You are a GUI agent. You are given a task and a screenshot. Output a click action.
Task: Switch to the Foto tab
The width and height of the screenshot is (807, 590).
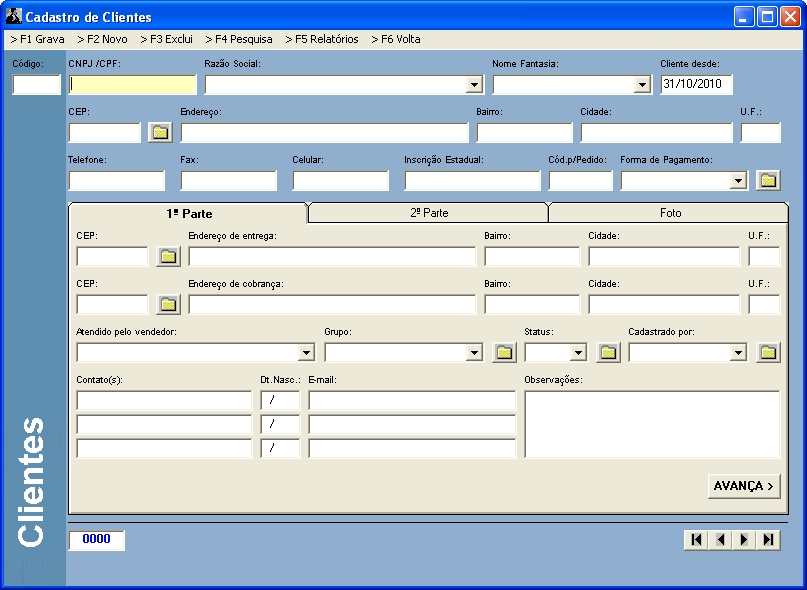coord(670,213)
